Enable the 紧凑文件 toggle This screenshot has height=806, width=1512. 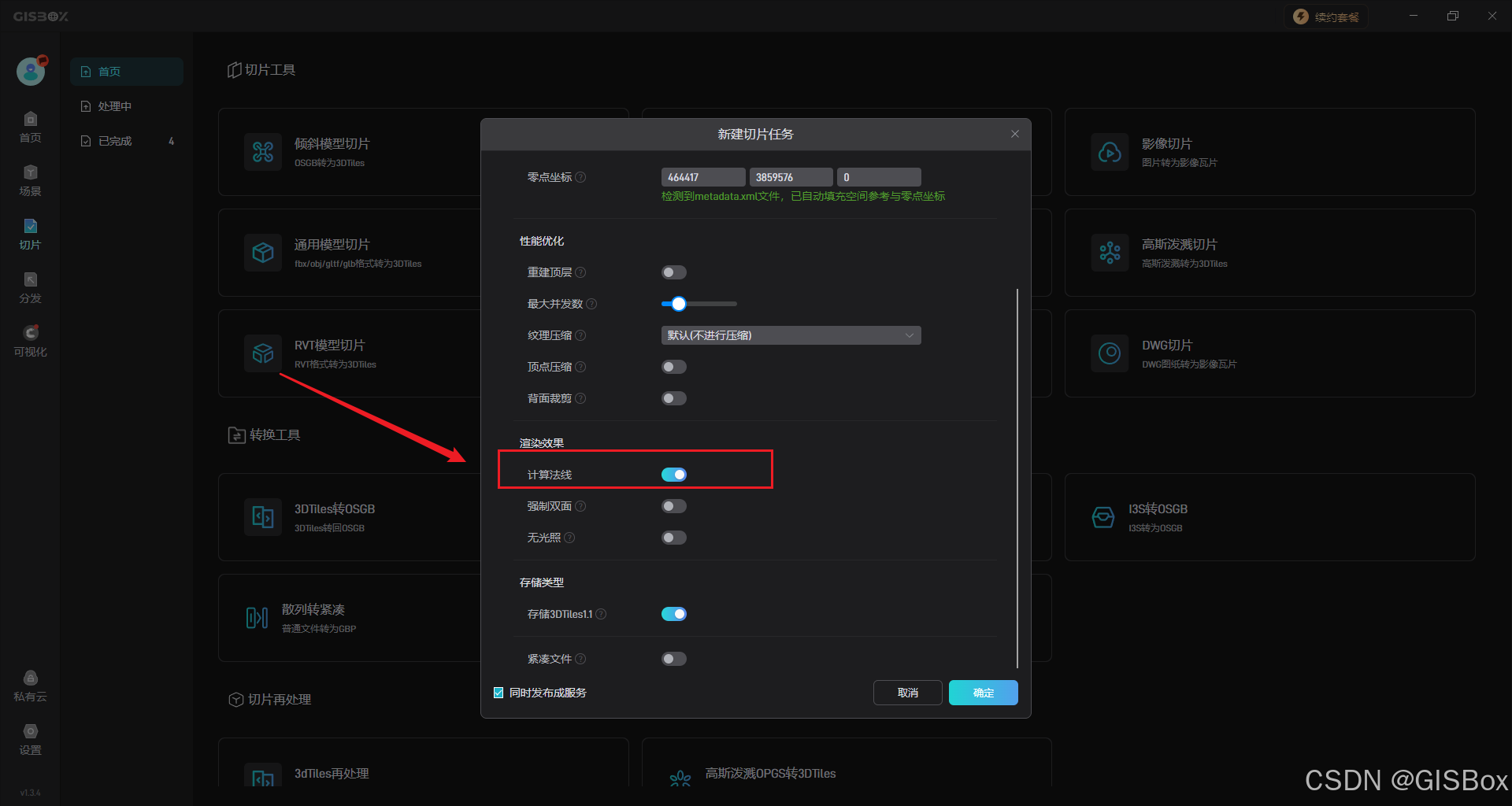[x=674, y=659]
